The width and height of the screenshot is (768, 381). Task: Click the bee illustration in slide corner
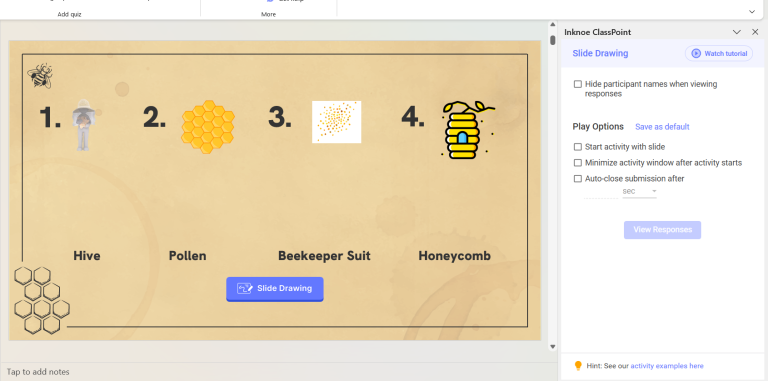point(40,76)
